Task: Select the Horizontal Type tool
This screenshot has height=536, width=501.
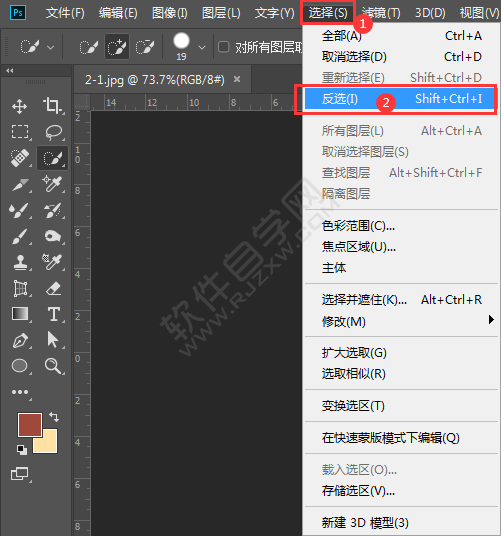Action: click(54, 314)
